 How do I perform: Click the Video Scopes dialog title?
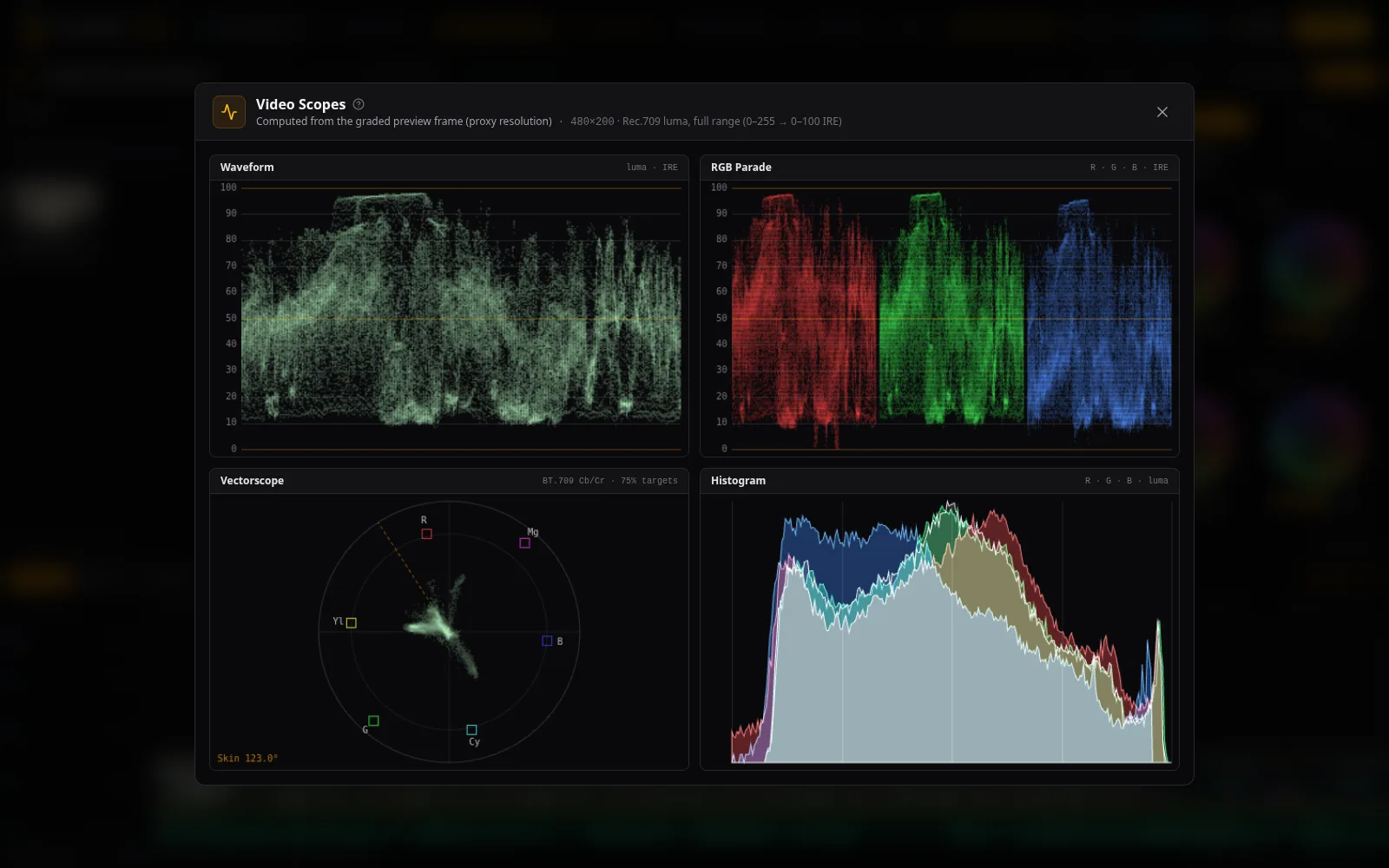(x=300, y=104)
